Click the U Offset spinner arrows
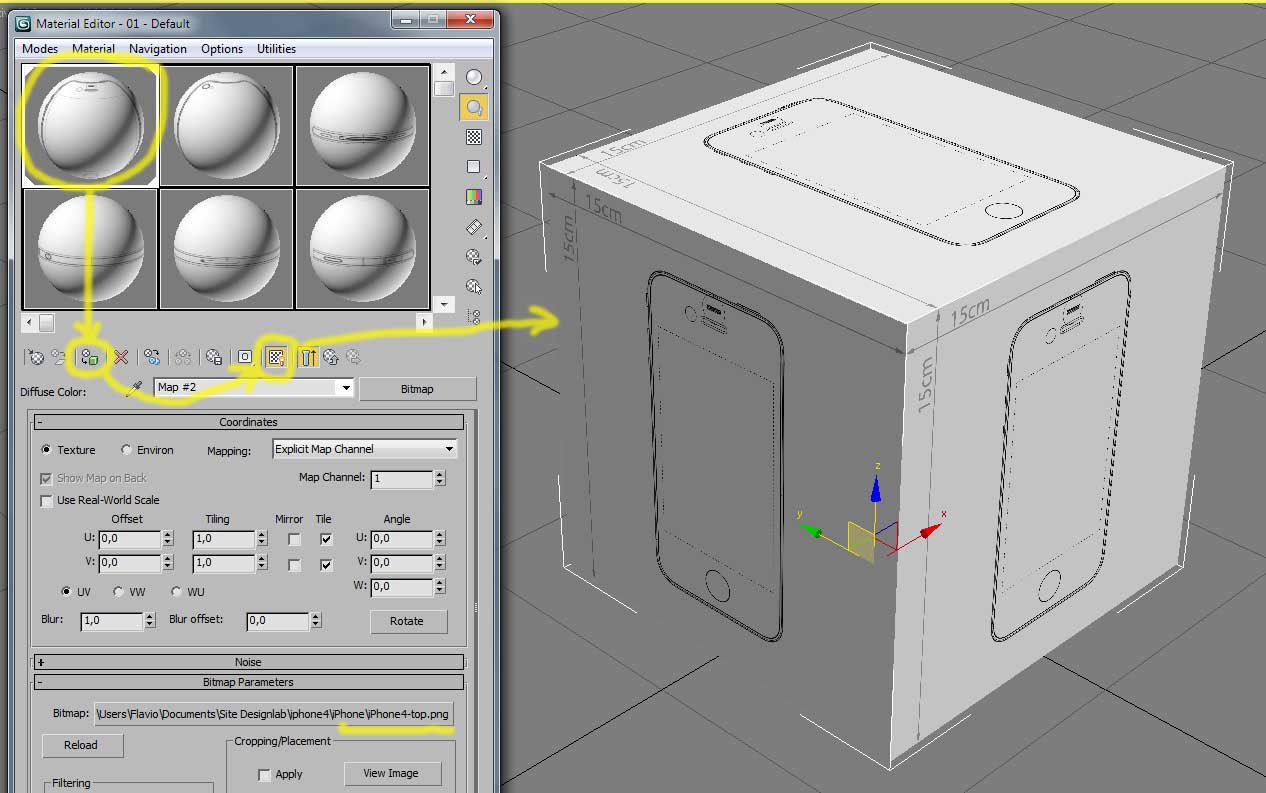 coord(168,538)
